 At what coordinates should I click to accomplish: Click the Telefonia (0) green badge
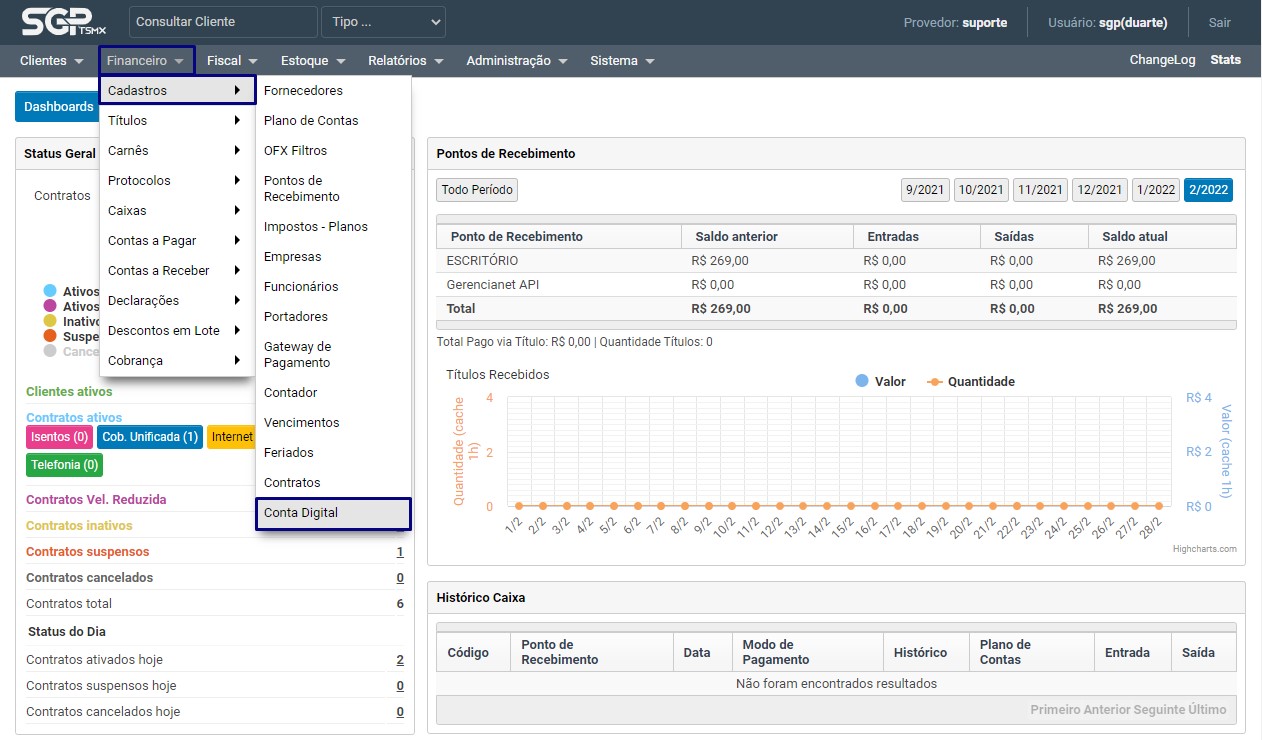coord(64,465)
